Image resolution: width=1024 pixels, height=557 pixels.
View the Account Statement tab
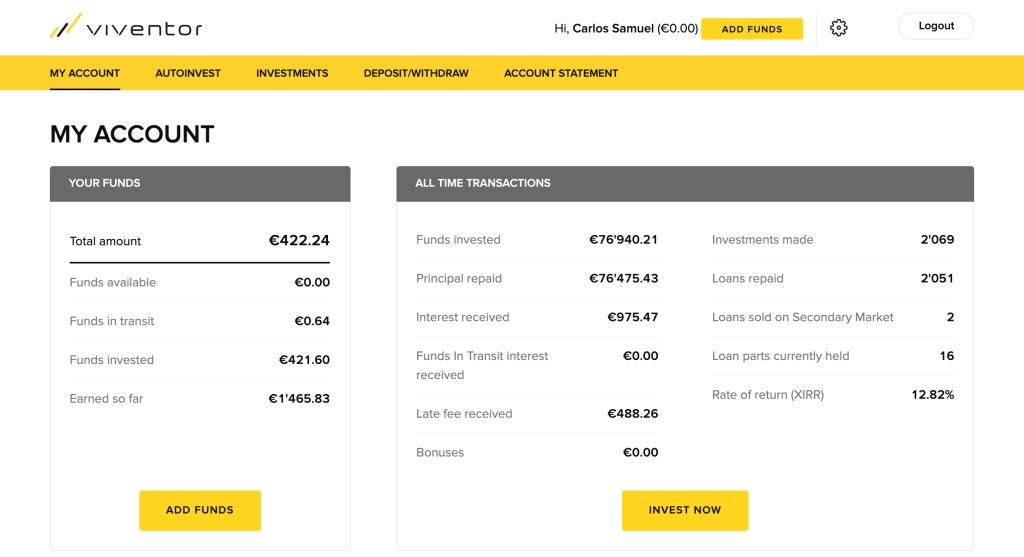pyautogui.click(x=561, y=73)
